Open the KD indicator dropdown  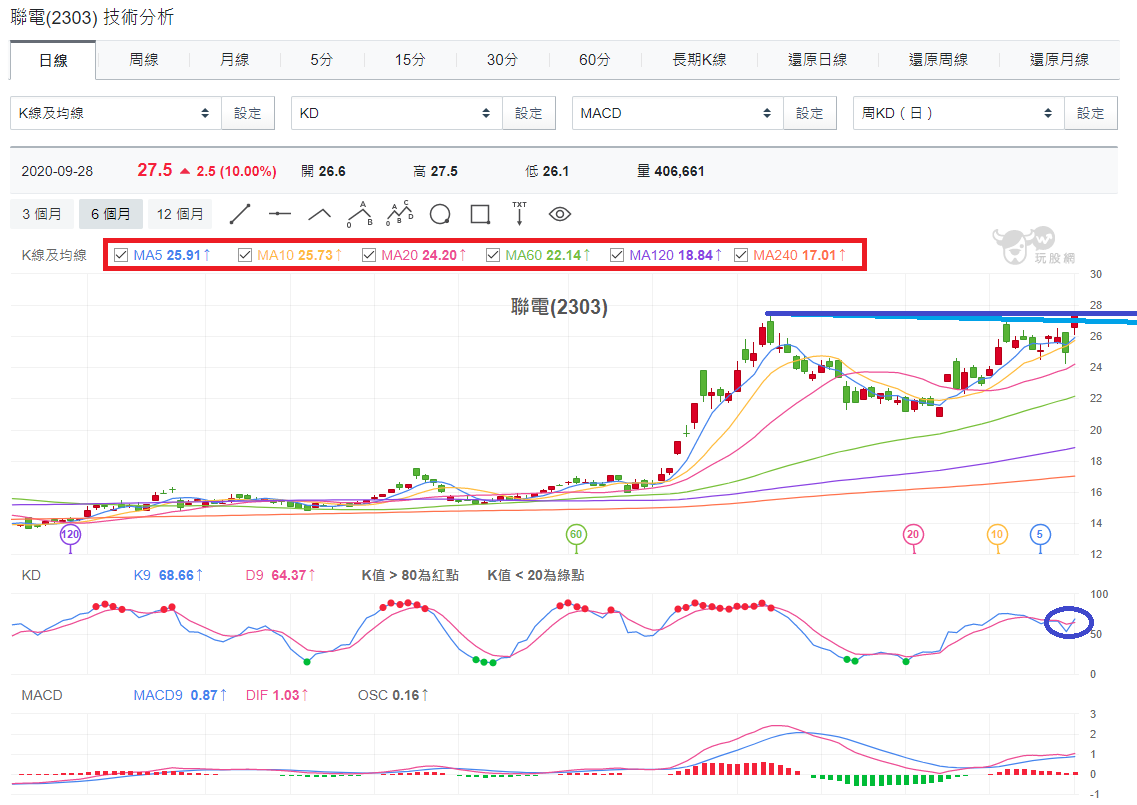click(397, 113)
